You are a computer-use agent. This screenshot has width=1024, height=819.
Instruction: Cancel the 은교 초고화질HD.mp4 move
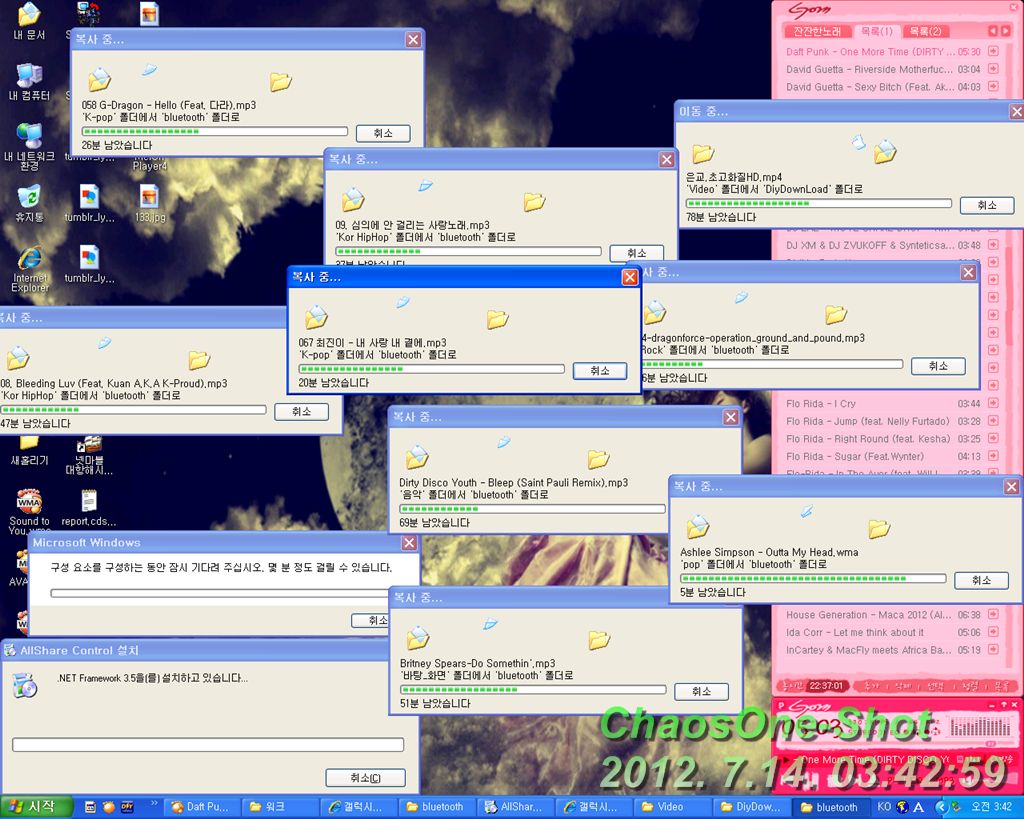[987, 205]
